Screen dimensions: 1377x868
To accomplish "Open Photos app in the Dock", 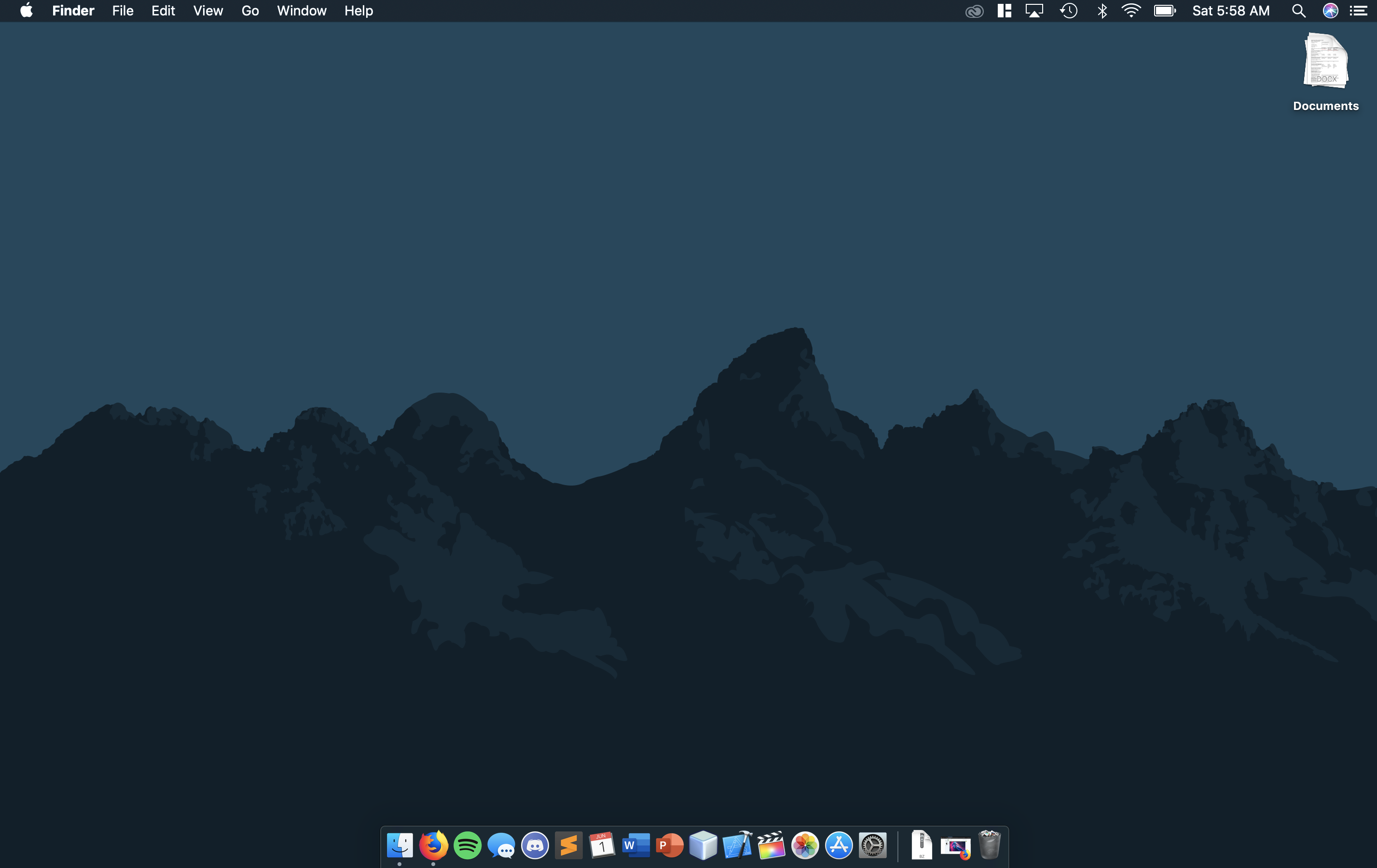I will 805,845.
